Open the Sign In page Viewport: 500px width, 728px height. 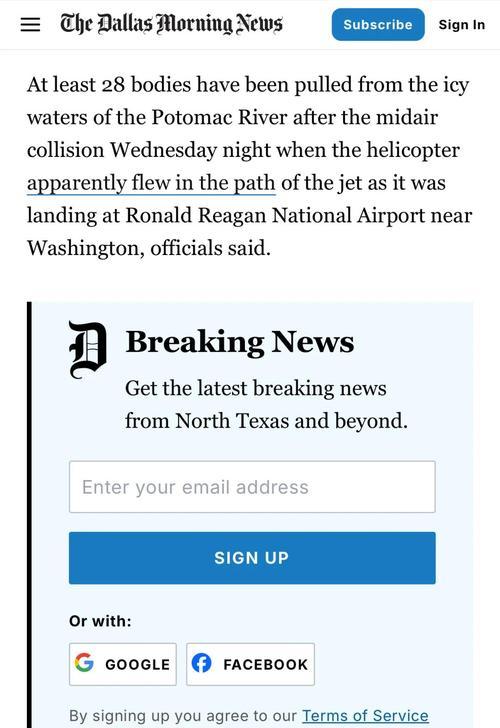click(461, 25)
